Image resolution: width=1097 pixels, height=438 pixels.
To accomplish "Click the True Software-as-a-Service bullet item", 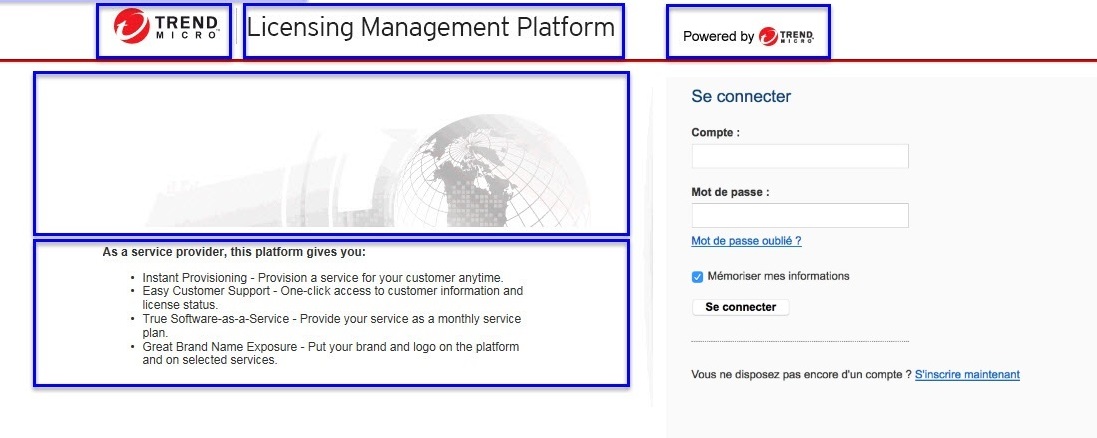I will 331,325.
